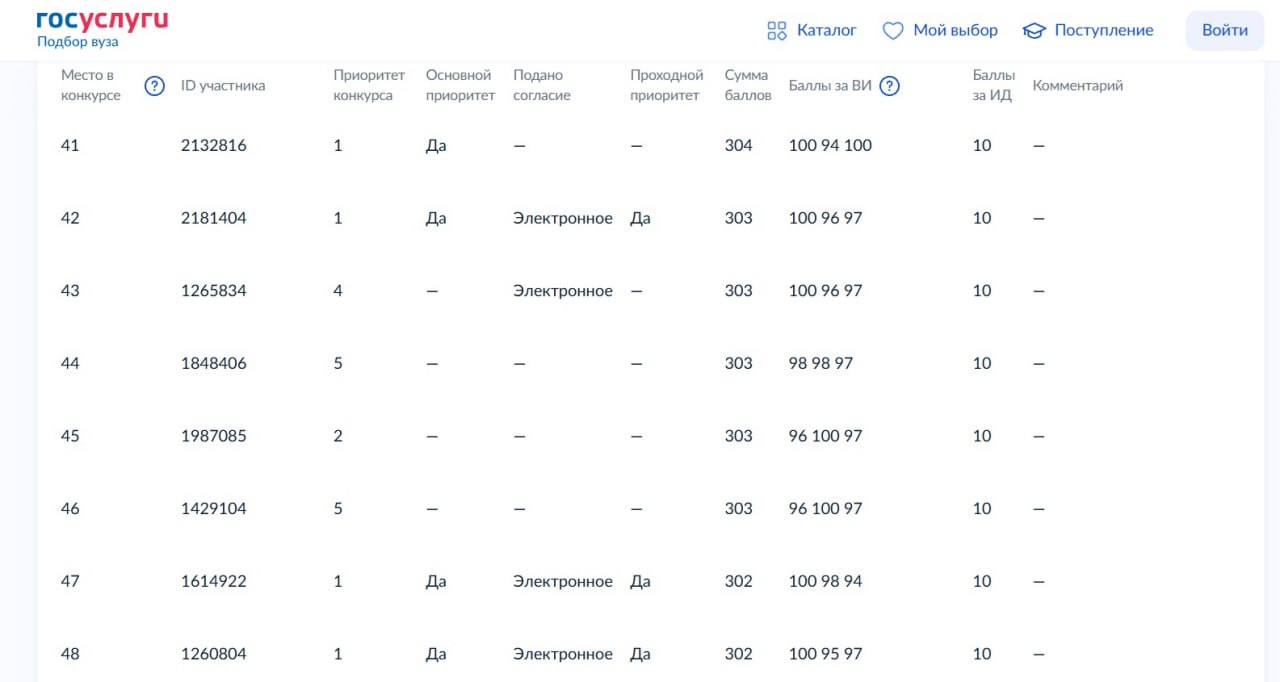Click the Сумма баллов column header
The height and width of the screenshot is (682, 1280).
[x=748, y=86]
